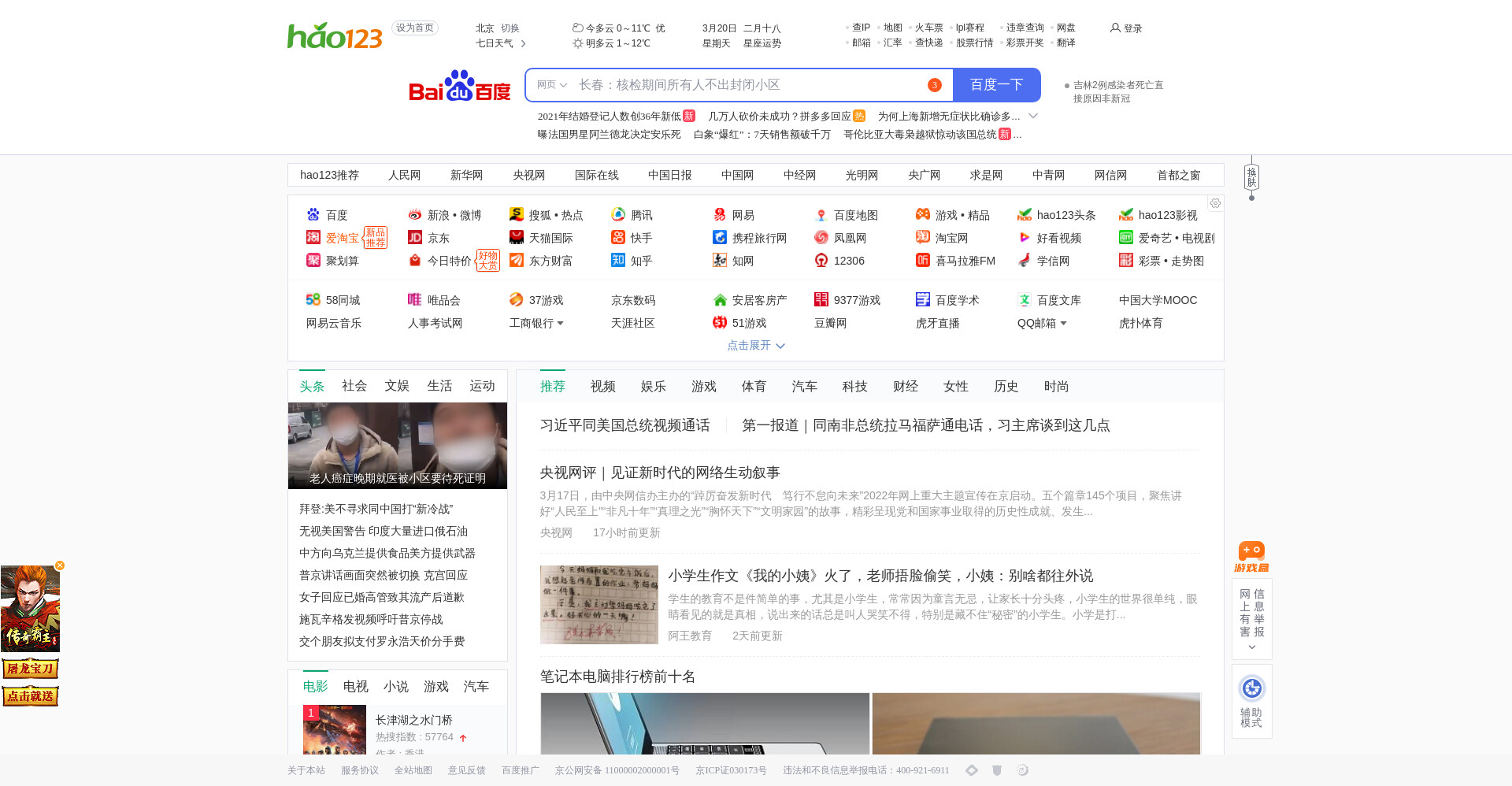The width and height of the screenshot is (1512, 786).
Task: Expand more sites with 点击展开
Action: (x=756, y=345)
